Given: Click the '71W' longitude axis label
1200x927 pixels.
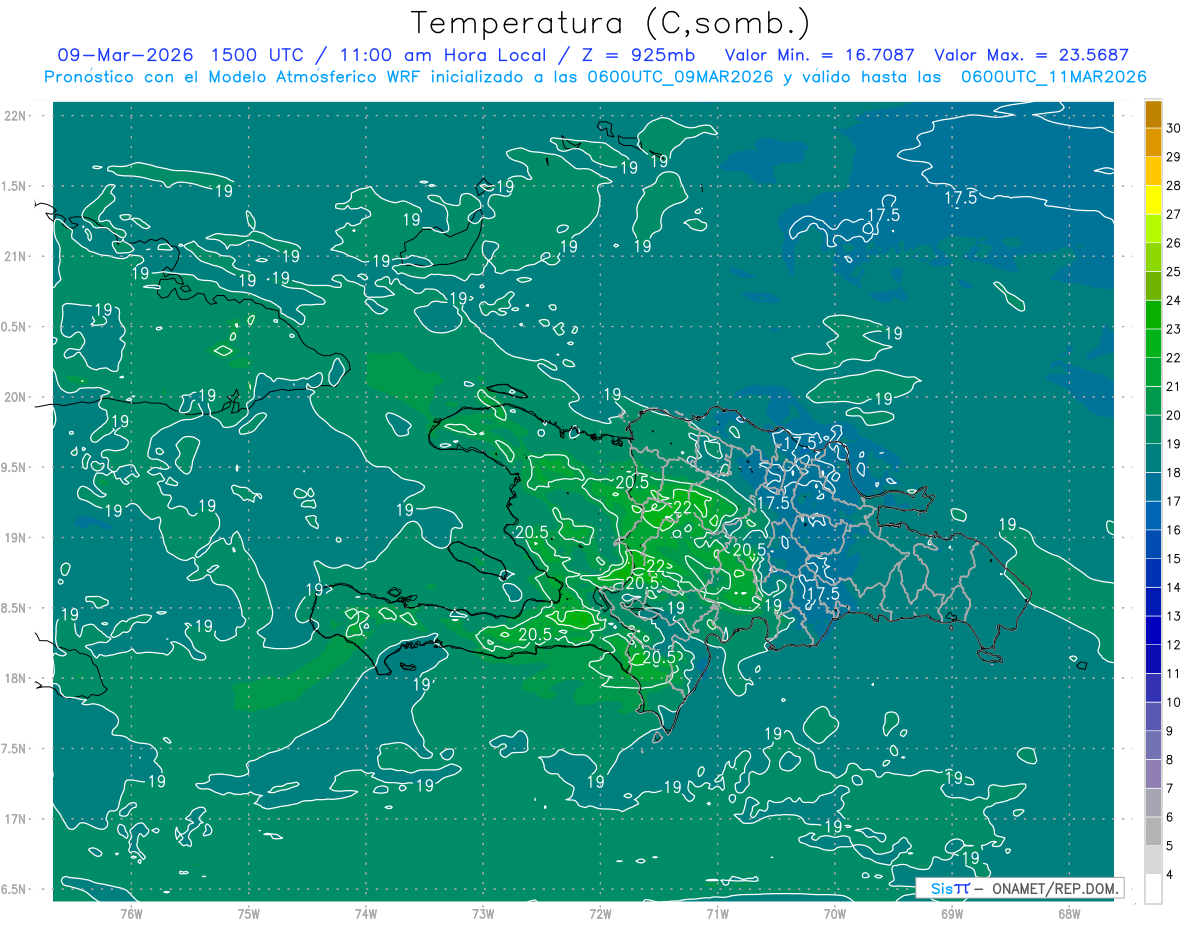Looking at the screenshot, I should 717,913.
